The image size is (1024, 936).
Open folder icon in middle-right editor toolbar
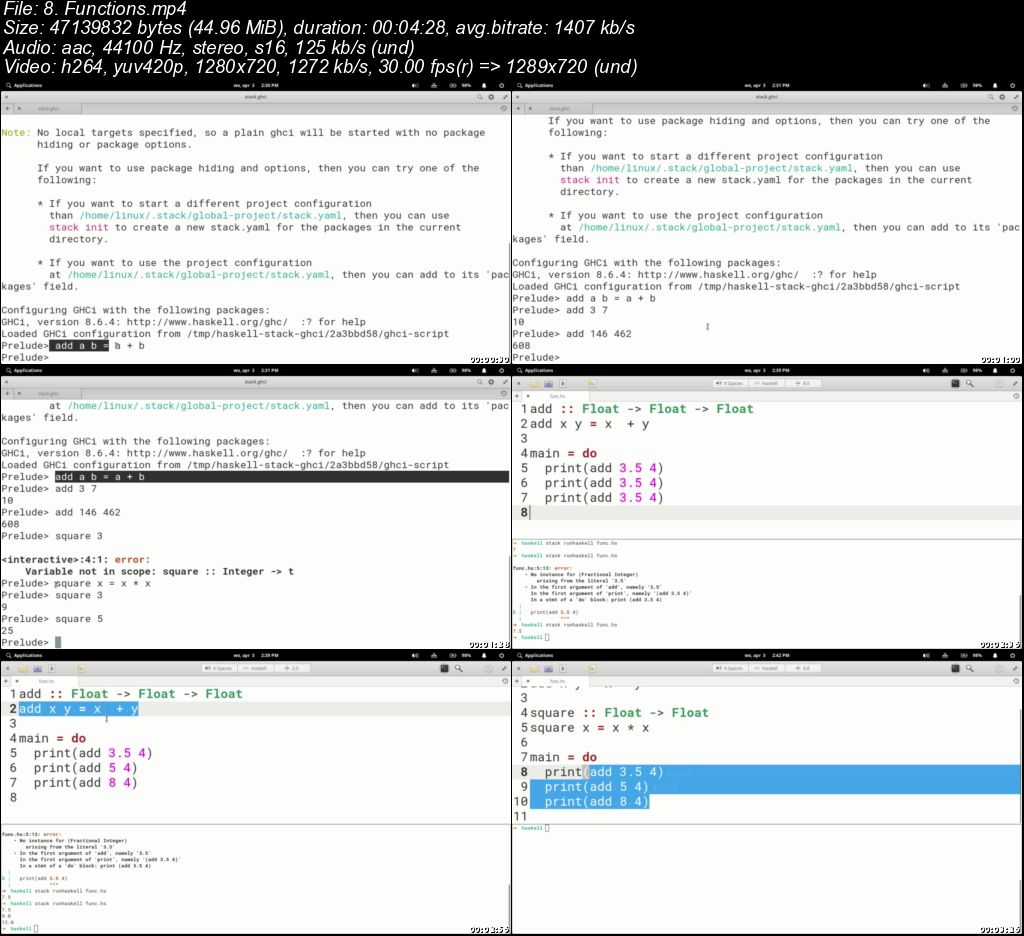point(534,383)
